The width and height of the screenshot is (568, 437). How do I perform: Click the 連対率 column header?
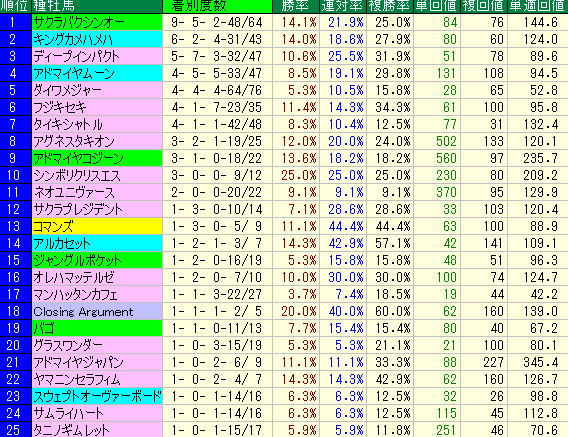coord(343,6)
